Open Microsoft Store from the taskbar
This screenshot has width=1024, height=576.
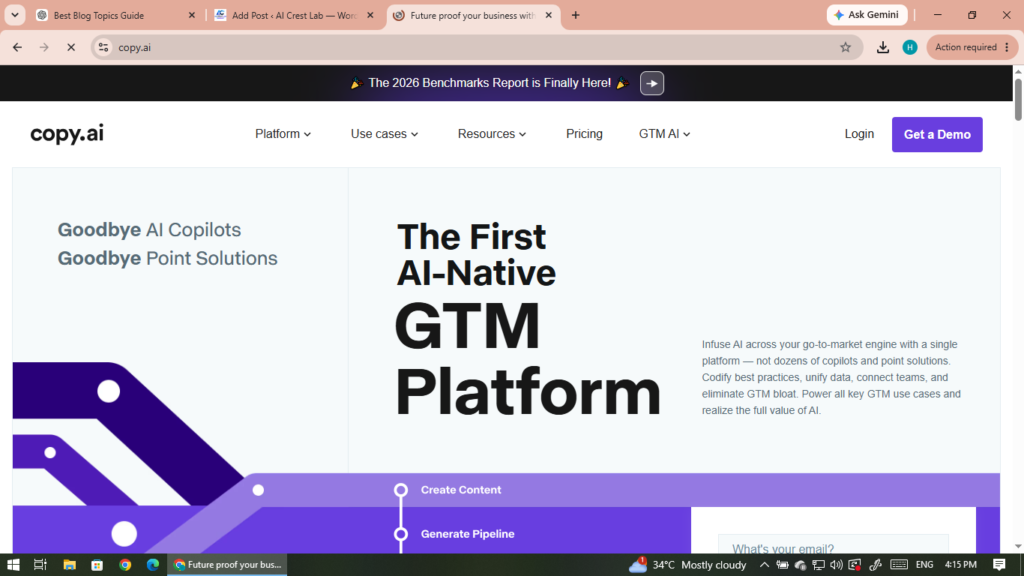pyautogui.click(x=97, y=564)
